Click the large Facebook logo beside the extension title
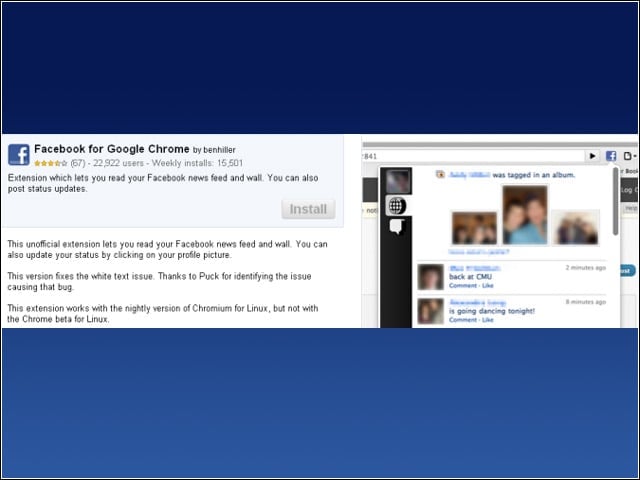Viewport: 640px width, 480px height. (x=19, y=155)
